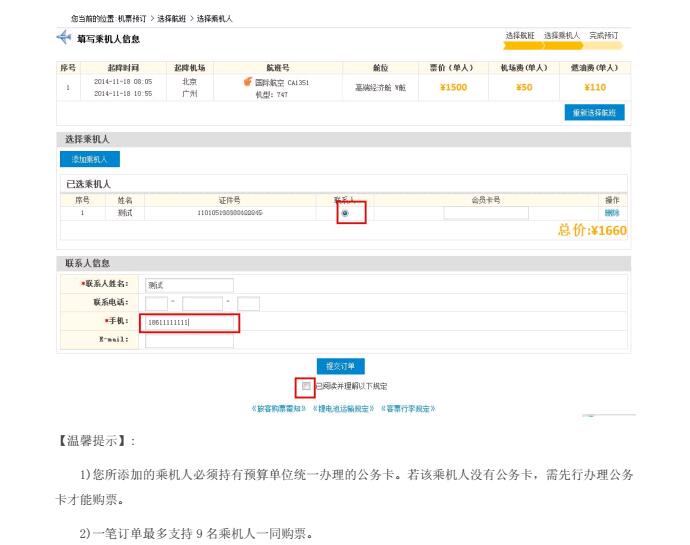Click the 国际航空 airline logo icon
Screen dimensions: 690x545
coord(248,82)
